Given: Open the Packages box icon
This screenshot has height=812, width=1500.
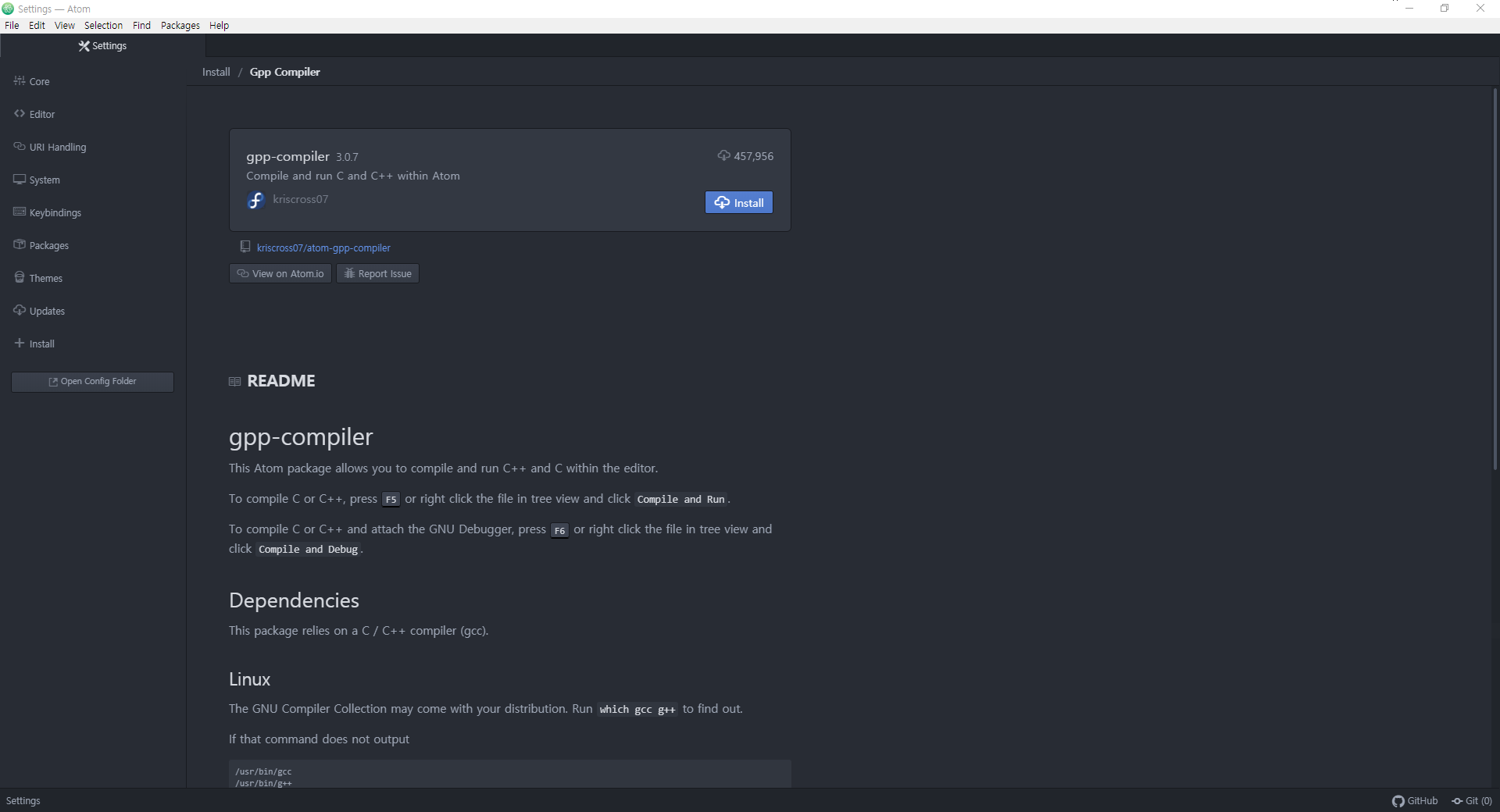Looking at the screenshot, I should [x=20, y=244].
